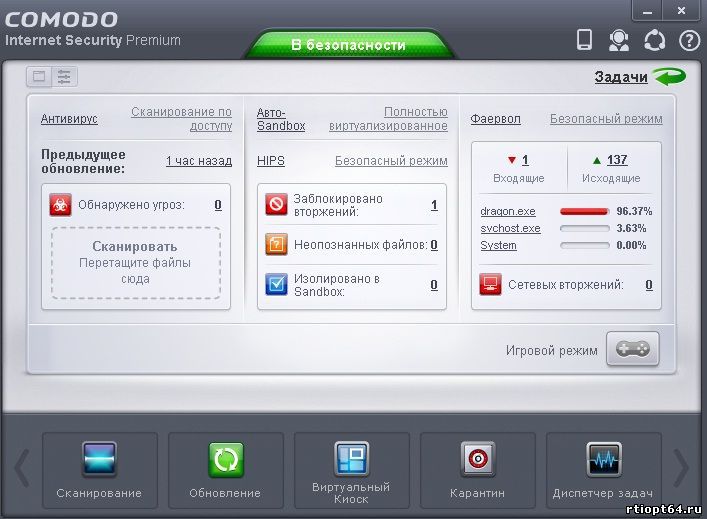Change antivirus mode Сканирование по доступу
The height and width of the screenshot is (519, 707).
tap(182, 119)
